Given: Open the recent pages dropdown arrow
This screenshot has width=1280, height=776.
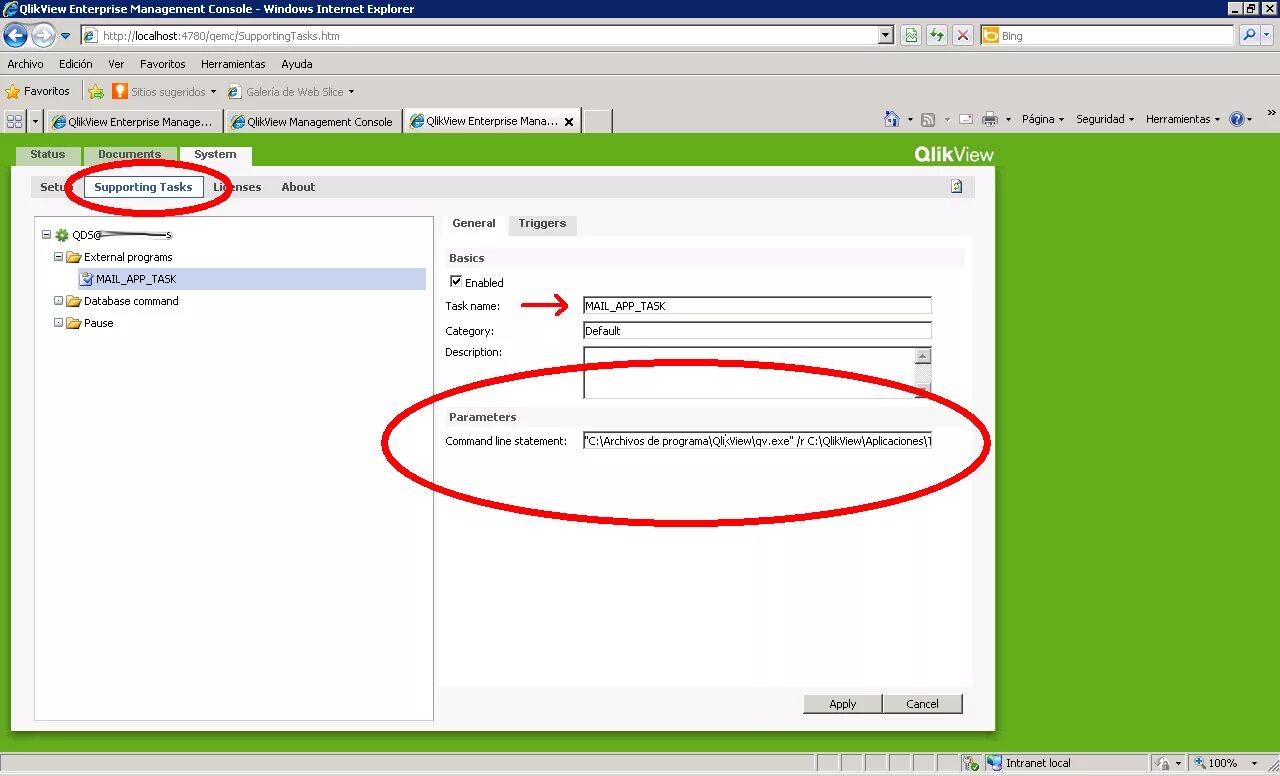Looking at the screenshot, I should pyautogui.click(x=66, y=36).
